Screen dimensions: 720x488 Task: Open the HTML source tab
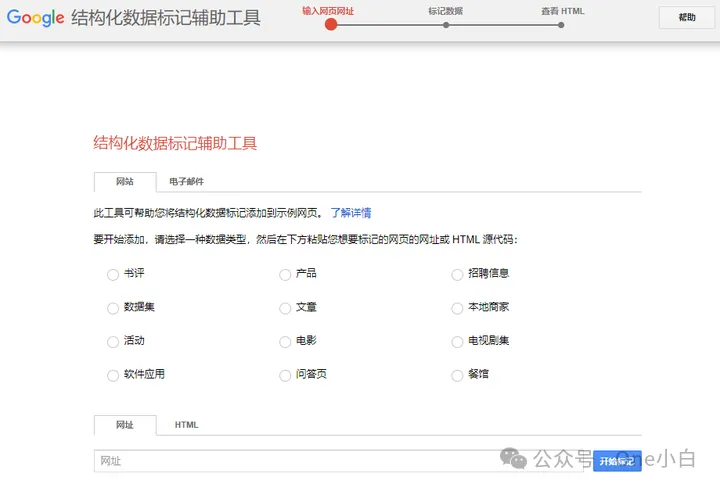click(x=186, y=425)
